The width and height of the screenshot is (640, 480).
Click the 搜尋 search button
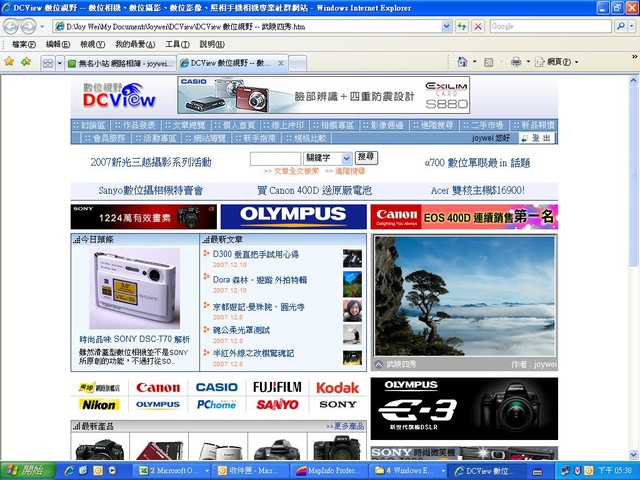point(366,158)
